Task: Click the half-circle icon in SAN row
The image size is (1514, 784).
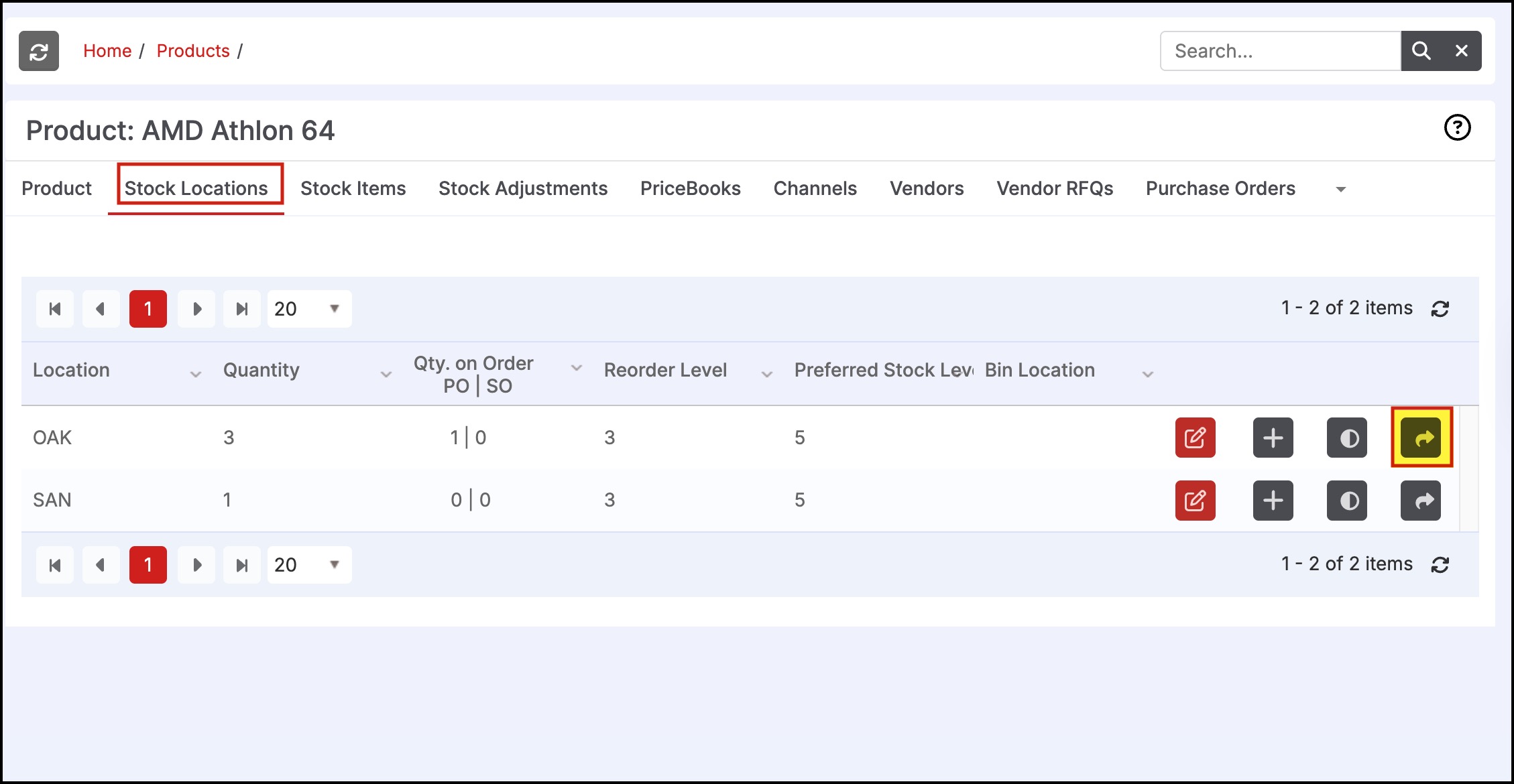Action: point(1346,501)
